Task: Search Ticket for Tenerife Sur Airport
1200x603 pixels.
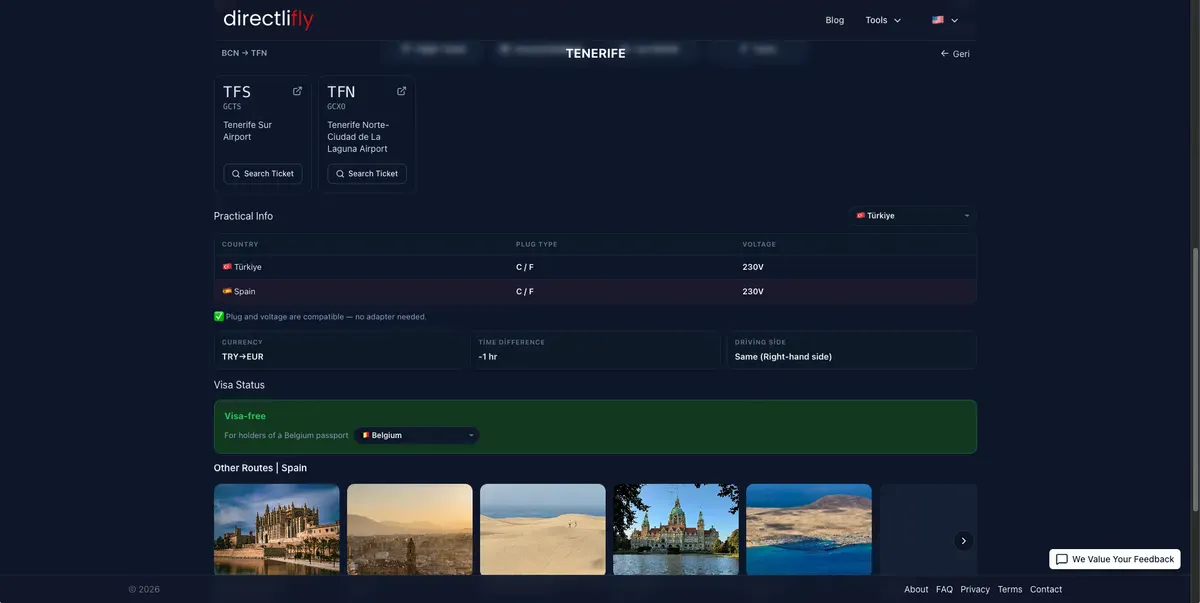Action: tap(263, 174)
